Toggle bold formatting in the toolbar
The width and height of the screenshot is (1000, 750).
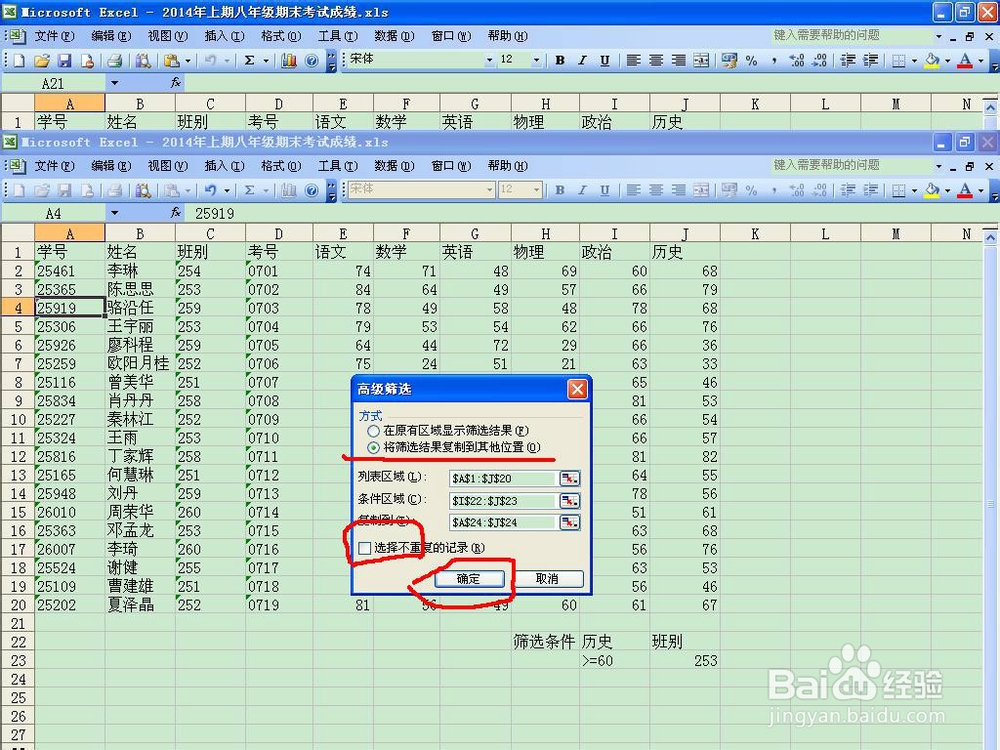558,190
